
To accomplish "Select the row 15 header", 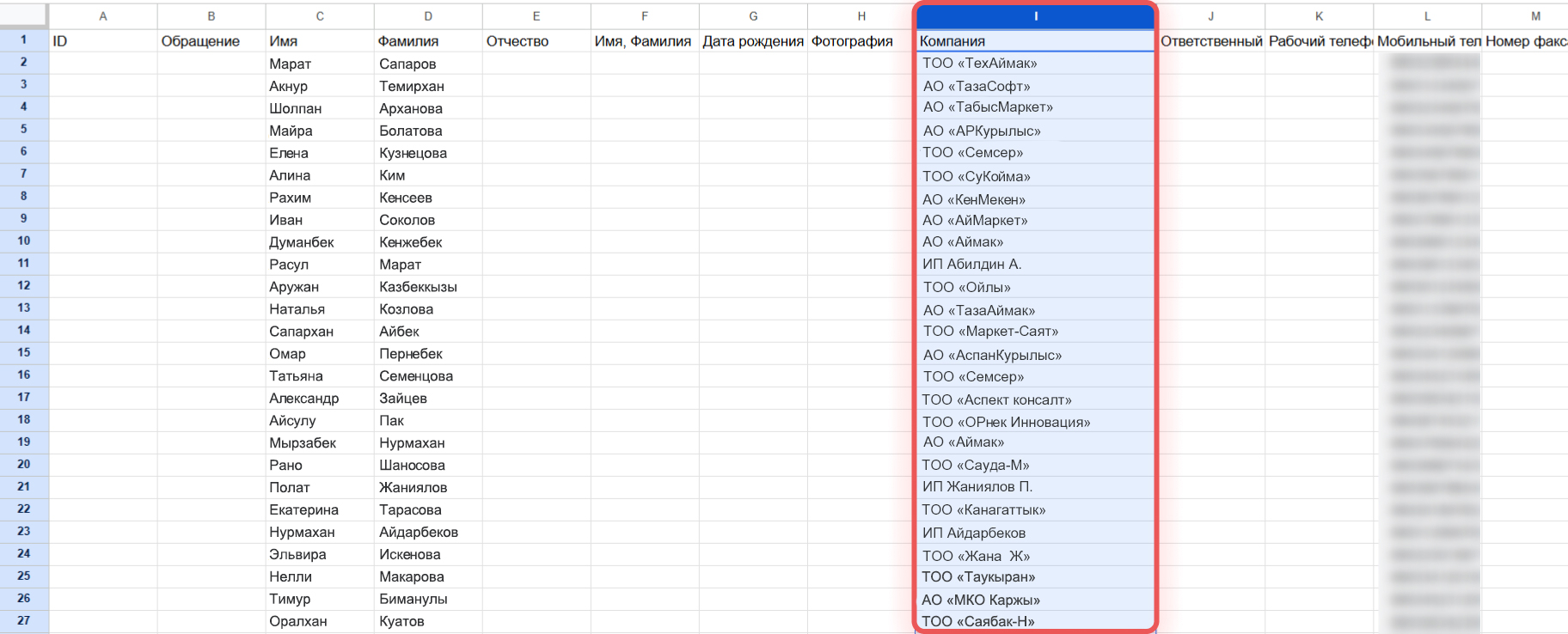I will click(24, 352).
